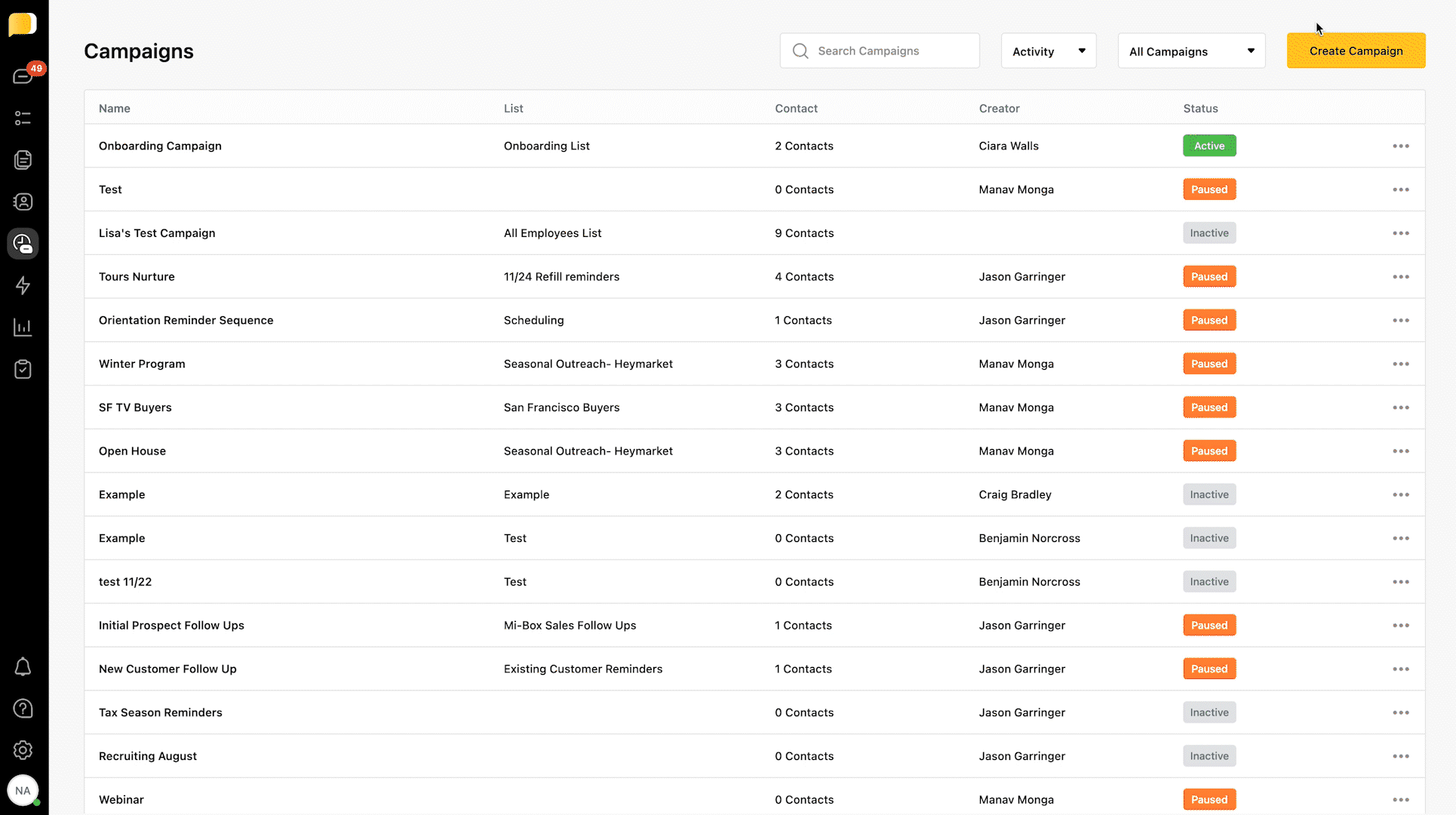Open options menu for Onboarding Campaign row
Image resolution: width=1456 pixels, height=815 pixels.
1400,146
